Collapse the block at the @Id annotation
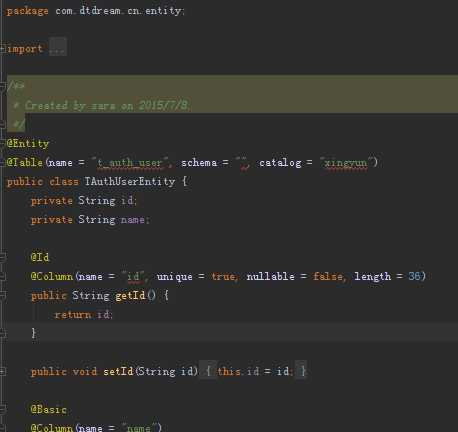This screenshot has height=432, width=458. click(2, 257)
